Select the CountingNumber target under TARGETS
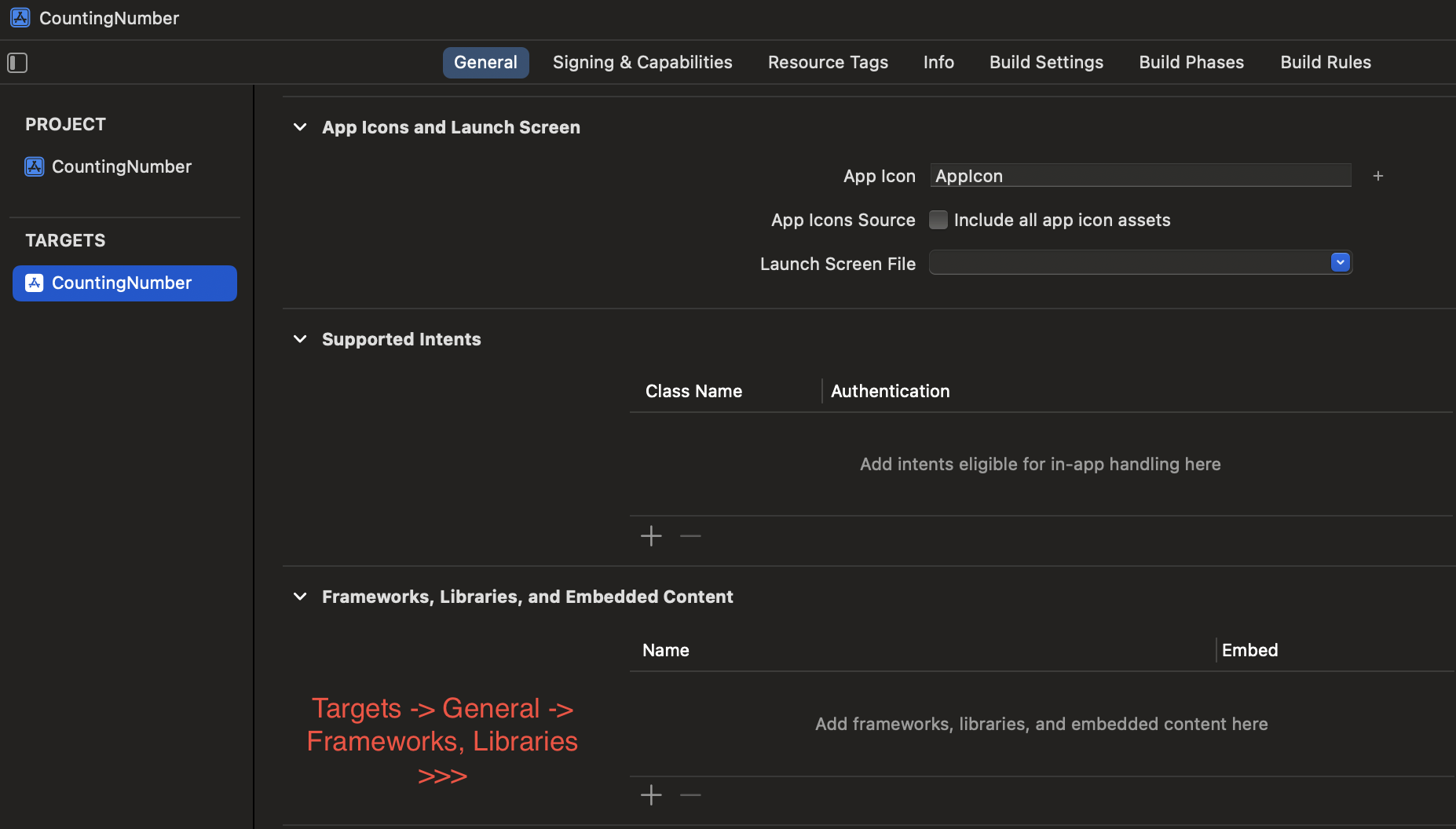 coord(125,283)
